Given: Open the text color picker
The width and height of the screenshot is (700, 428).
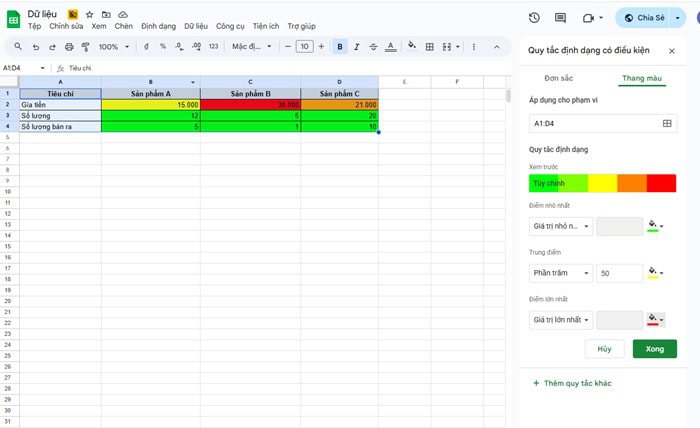Looking at the screenshot, I should point(391,46).
